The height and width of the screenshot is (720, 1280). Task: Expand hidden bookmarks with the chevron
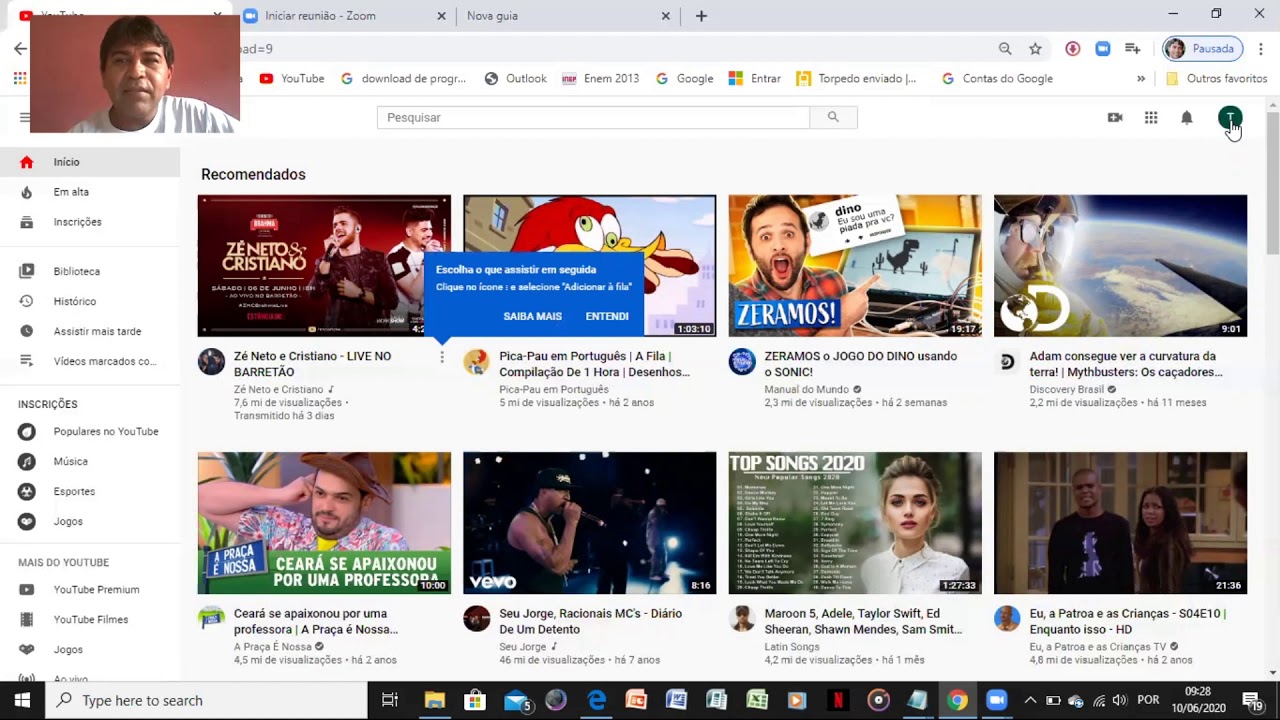(x=1141, y=78)
